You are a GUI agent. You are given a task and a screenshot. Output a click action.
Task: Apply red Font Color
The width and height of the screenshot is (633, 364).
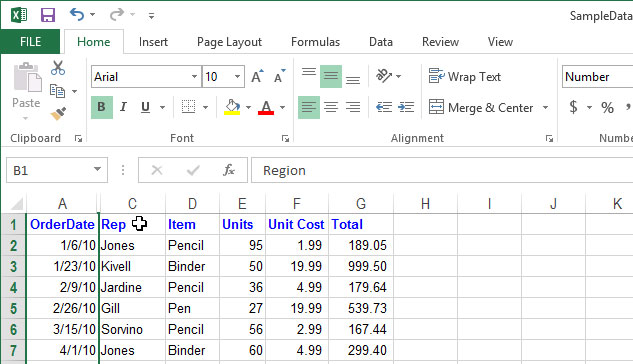266,107
